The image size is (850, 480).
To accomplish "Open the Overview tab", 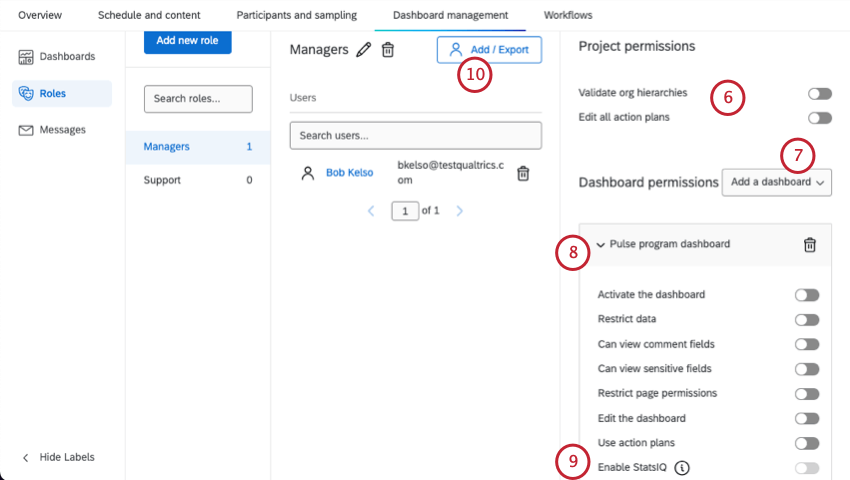I will (40, 15).
